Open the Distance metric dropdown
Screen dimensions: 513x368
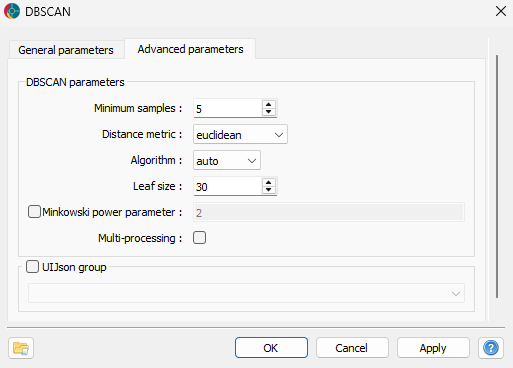(240, 134)
